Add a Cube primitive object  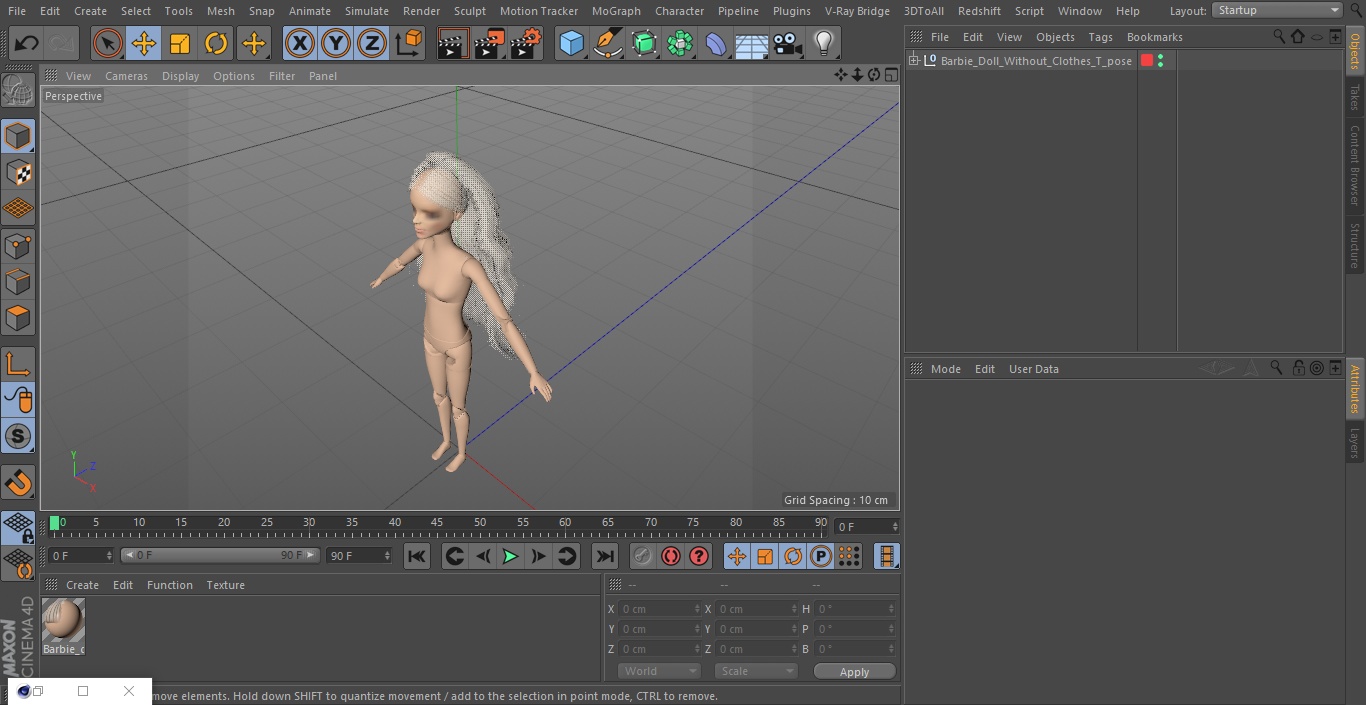[571, 43]
